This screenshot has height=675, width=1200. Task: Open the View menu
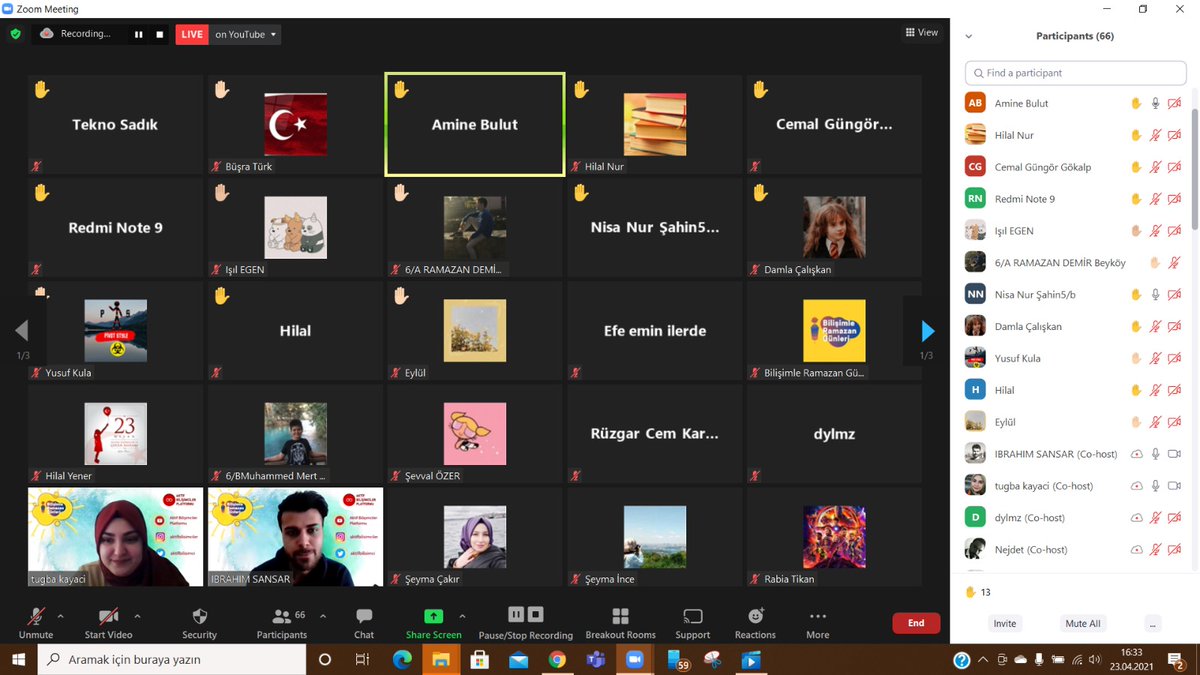coord(919,31)
